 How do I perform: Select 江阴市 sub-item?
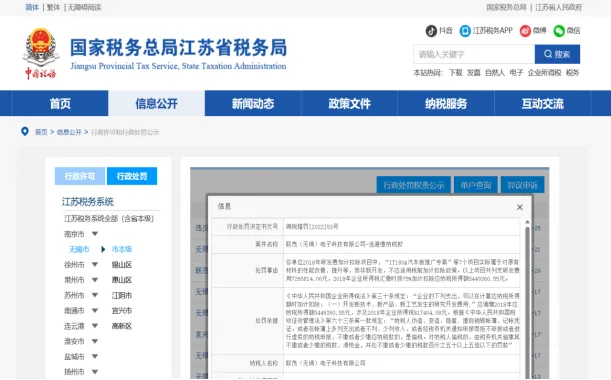122,295
